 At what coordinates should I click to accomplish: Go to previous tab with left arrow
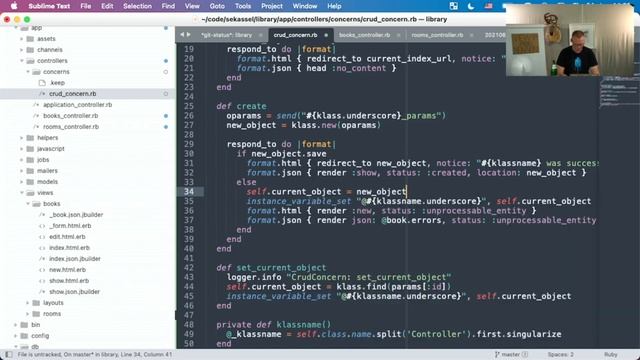coord(182,35)
